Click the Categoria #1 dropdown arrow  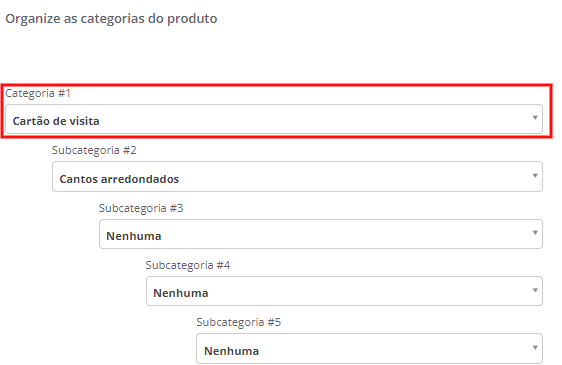click(535, 118)
